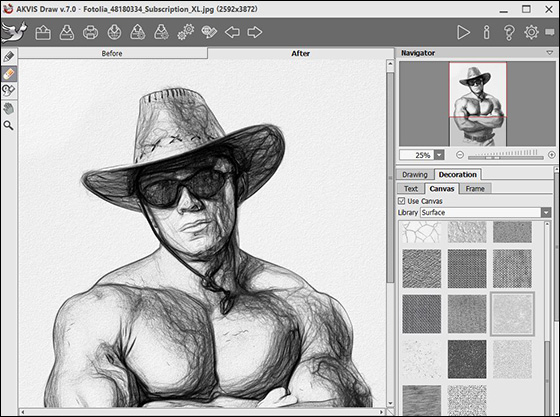Click the Print image printer icon
The image size is (560, 417).
tap(90, 32)
